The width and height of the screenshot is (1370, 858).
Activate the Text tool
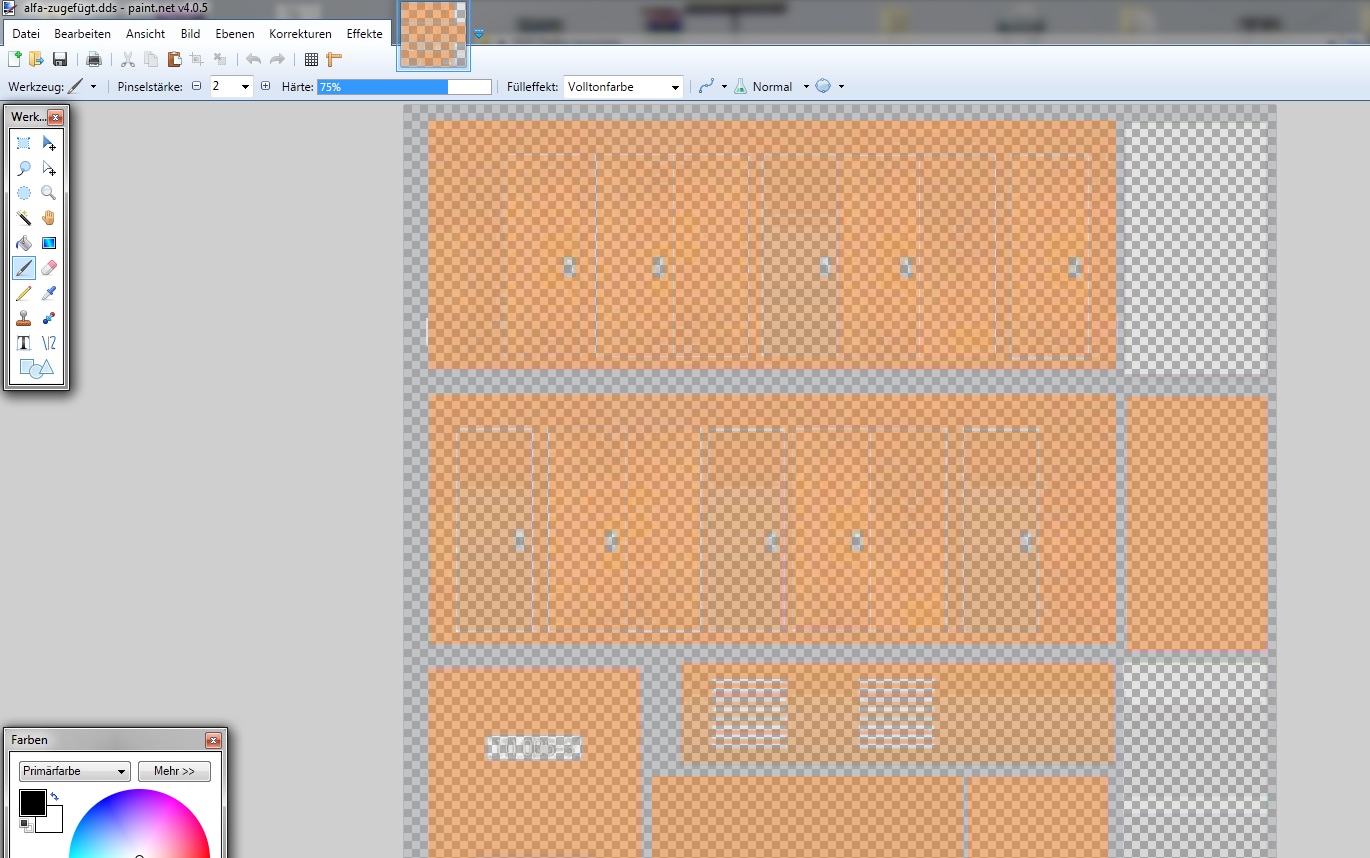pos(24,343)
